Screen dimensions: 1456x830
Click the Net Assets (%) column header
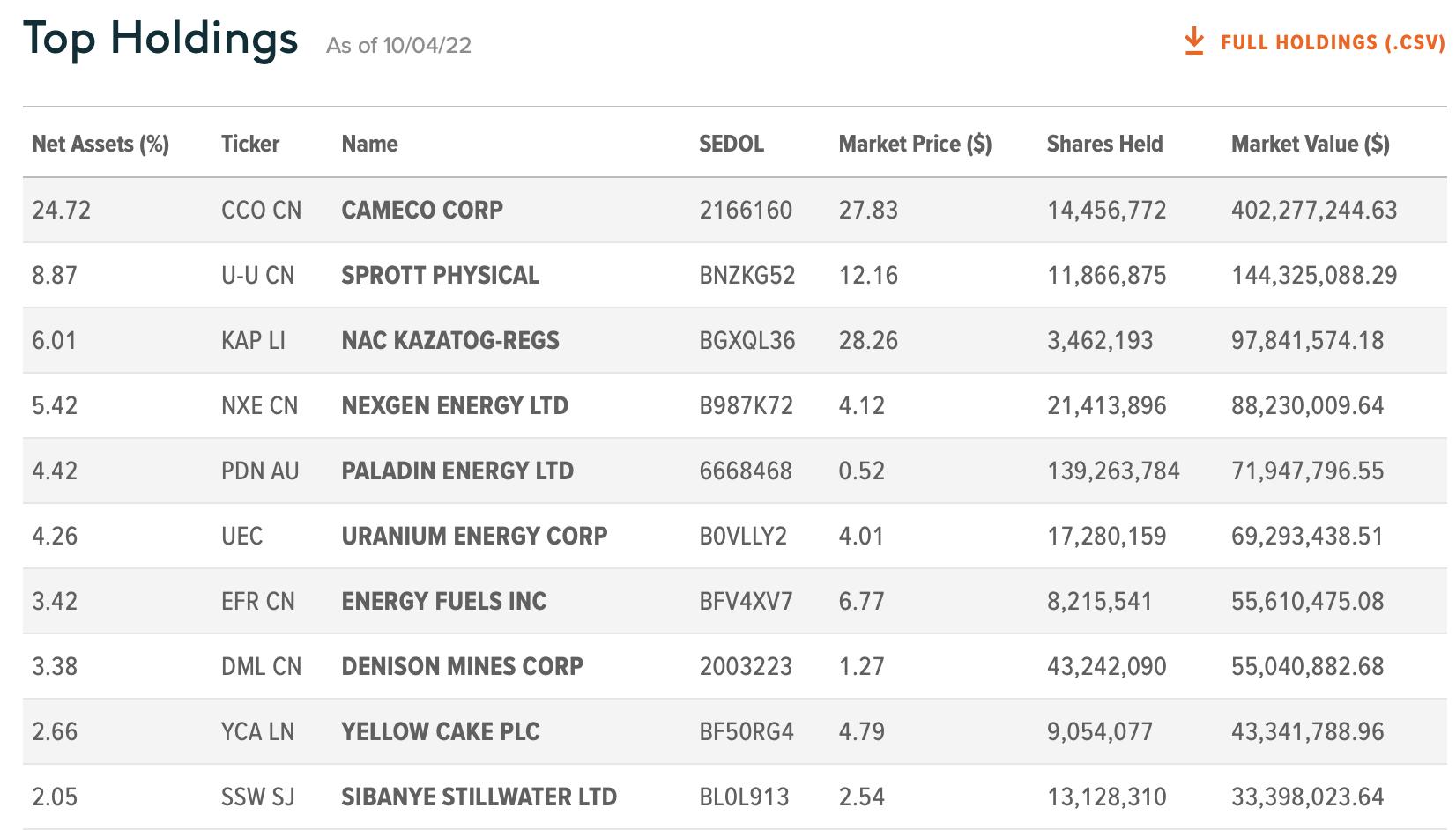pos(100,144)
